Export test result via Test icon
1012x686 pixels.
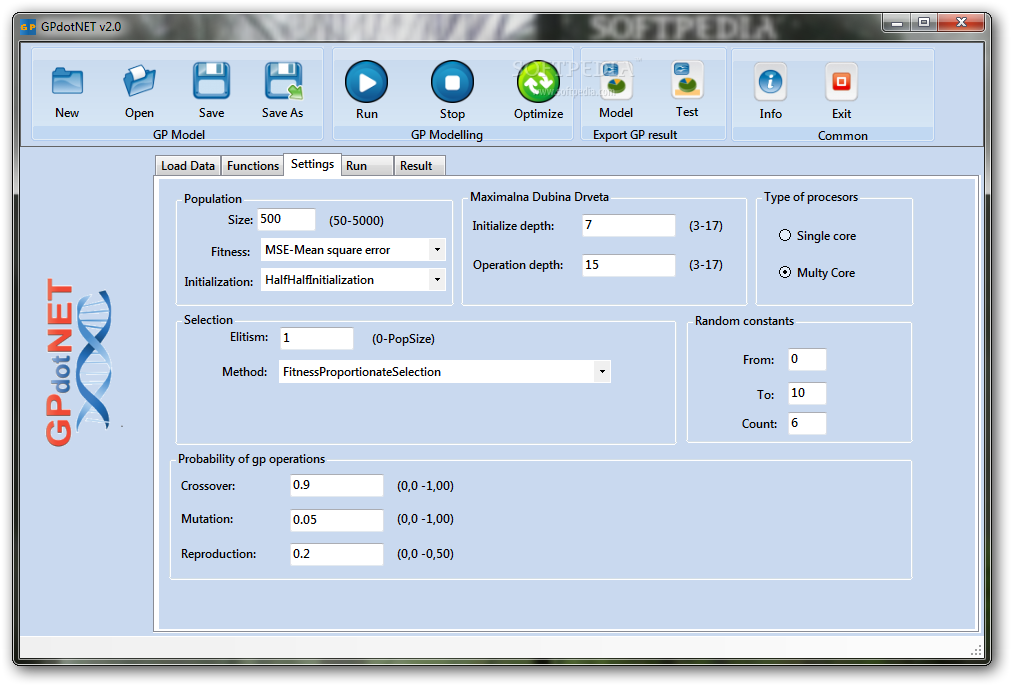[687, 79]
